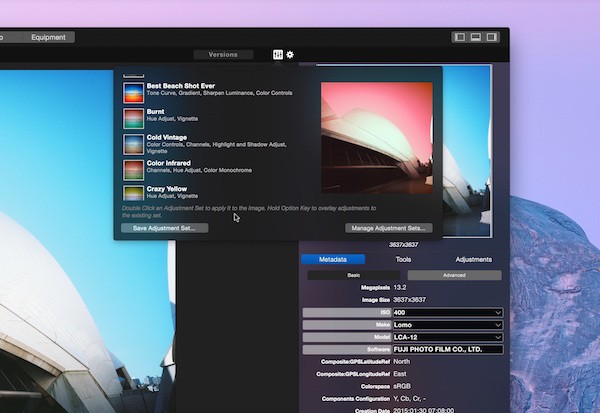This screenshot has width=600, height=413.
Task: Select the Basic metadata view
Action: (354, 275)
